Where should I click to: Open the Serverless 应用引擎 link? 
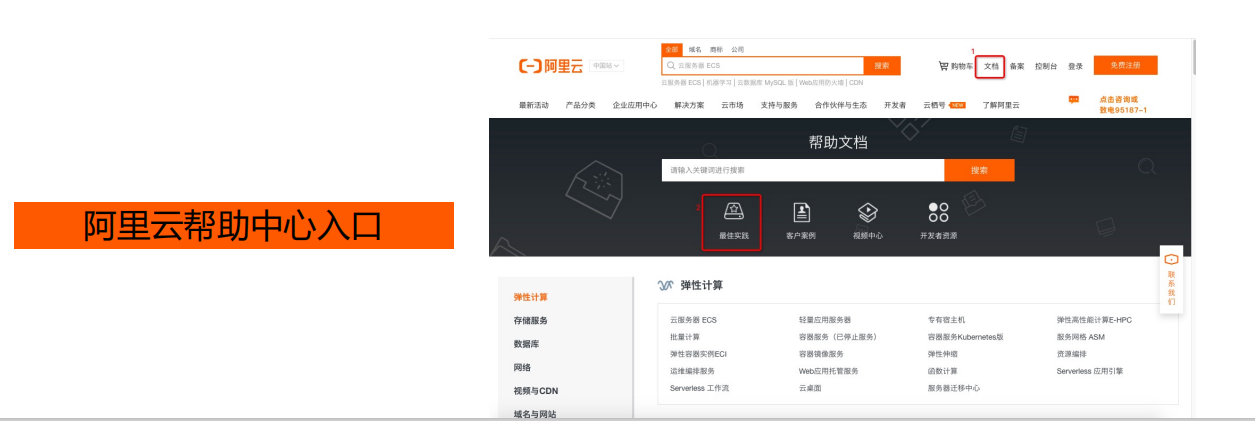point(1090,371)
